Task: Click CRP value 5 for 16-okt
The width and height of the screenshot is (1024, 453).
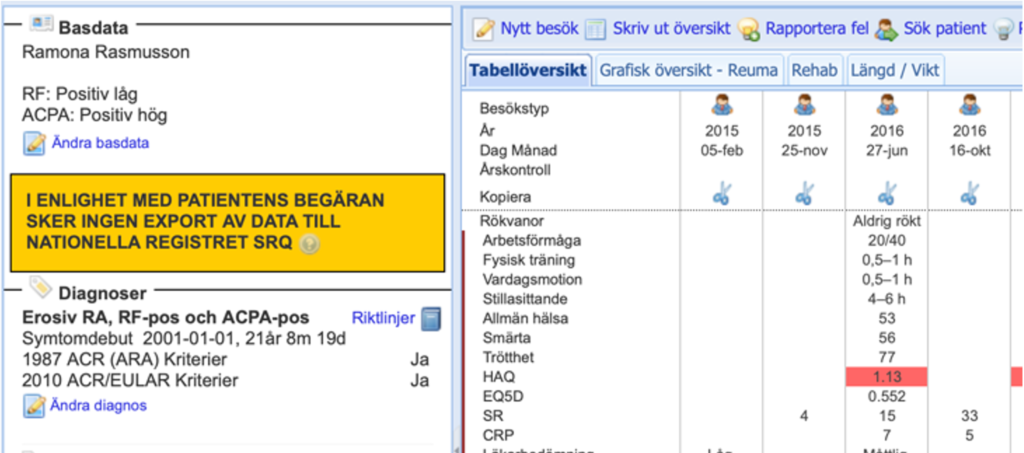Action: tap(969, 435)
